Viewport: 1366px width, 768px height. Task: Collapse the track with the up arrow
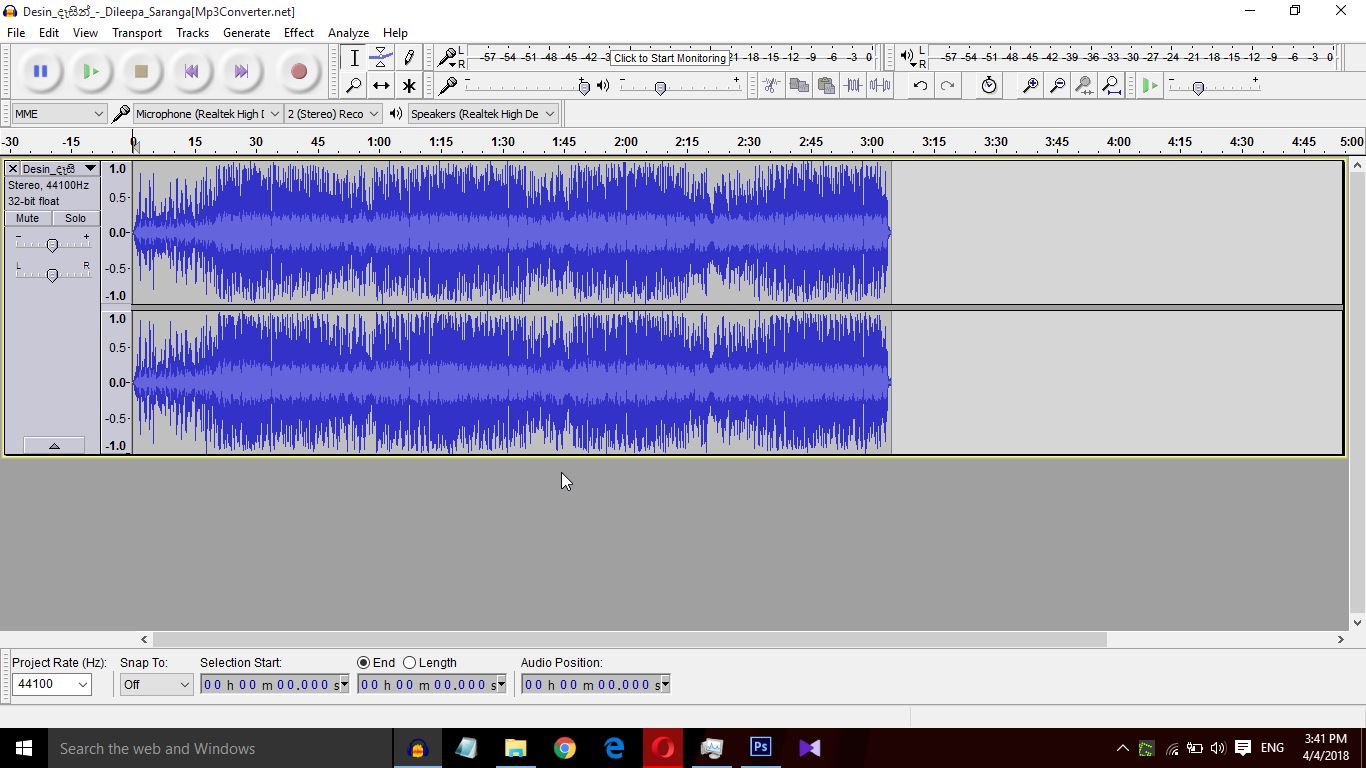pos(54,444)
